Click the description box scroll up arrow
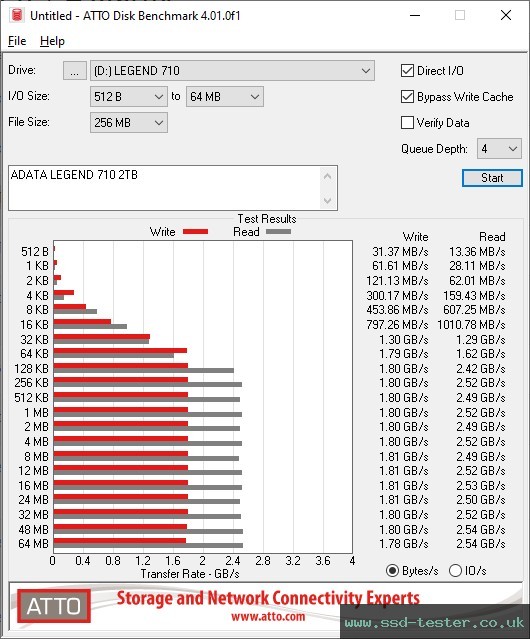The image size is (530, 639). (328, 176)
